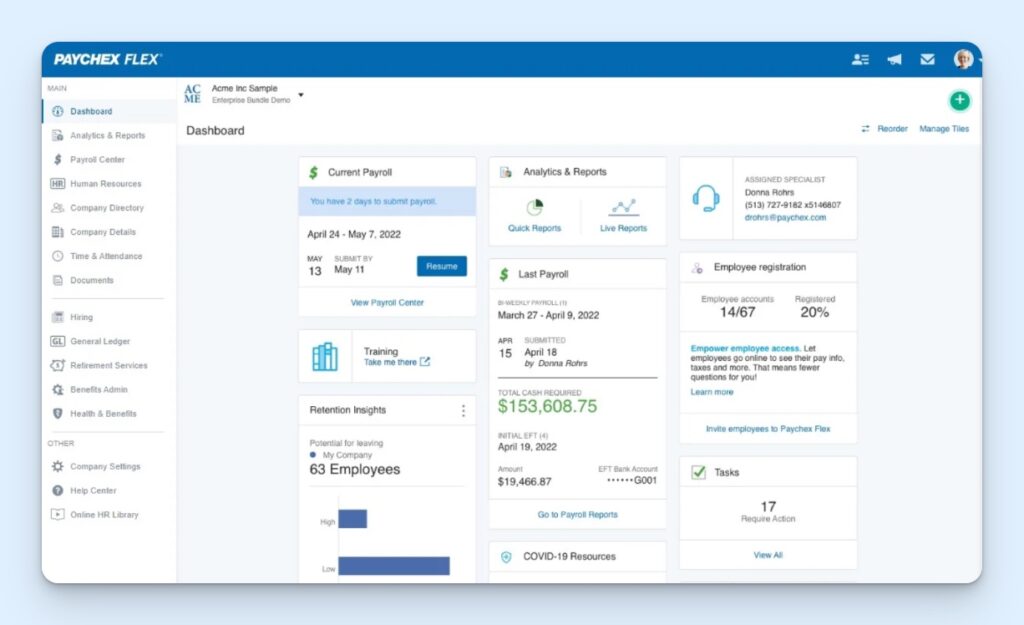This screenshot has width=1024, height=625.
Task: Click the ACME company logo
Action: pyautogui.click(x=192, y=94)
